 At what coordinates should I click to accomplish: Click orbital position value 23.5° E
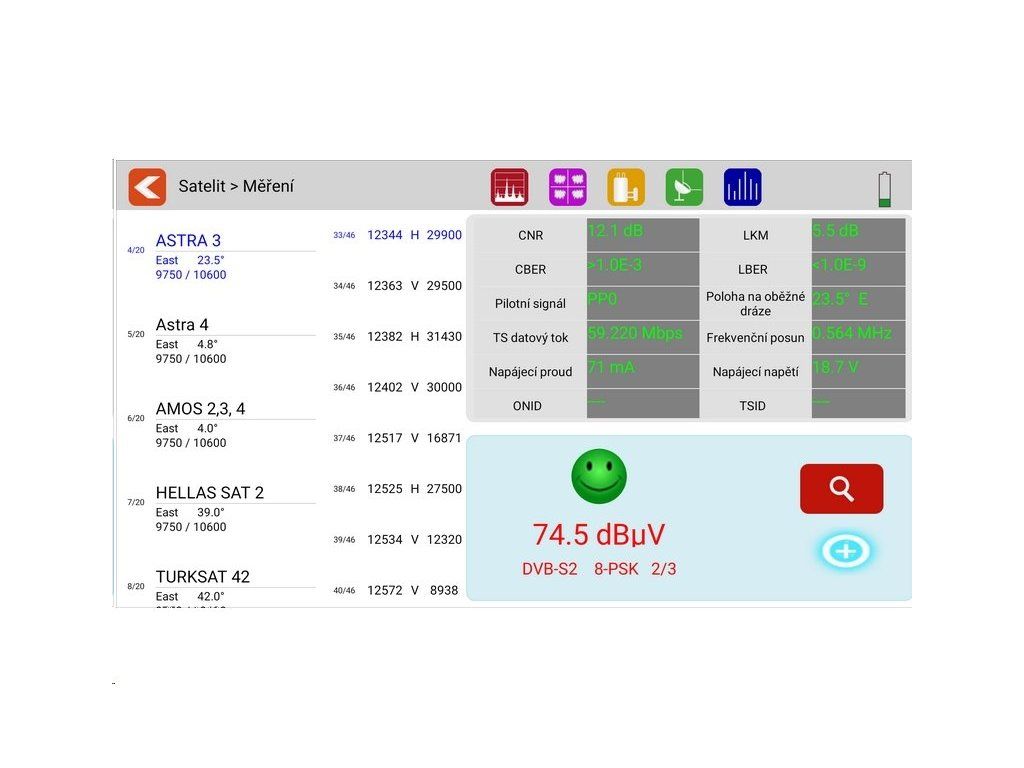(858, 303)
